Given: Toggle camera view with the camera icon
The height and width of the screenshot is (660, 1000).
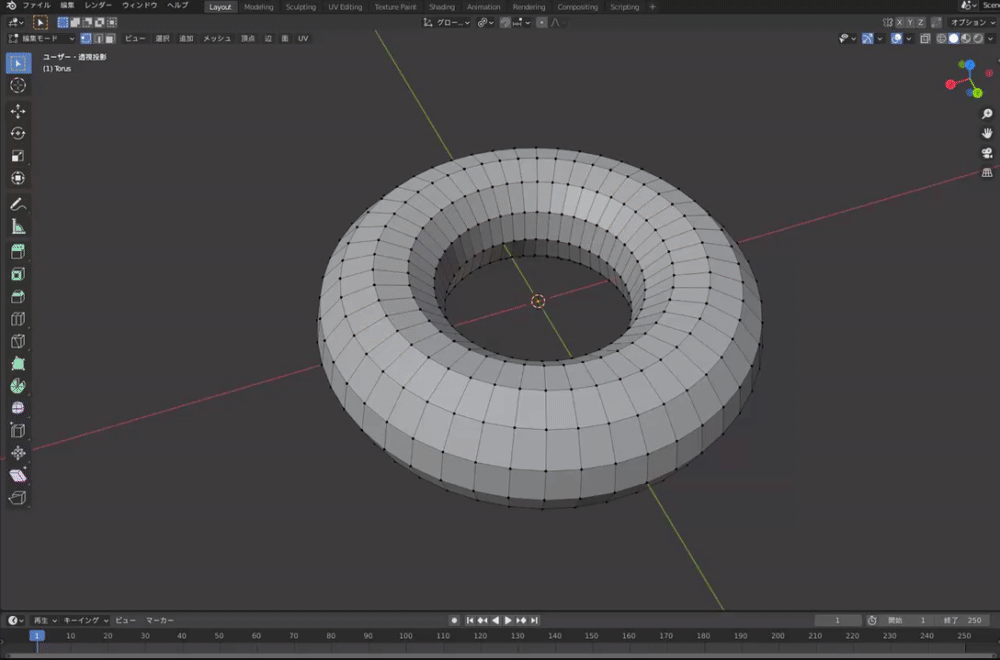Looking at the screenshot, I should pyautogui.click(x=987, y=153).
